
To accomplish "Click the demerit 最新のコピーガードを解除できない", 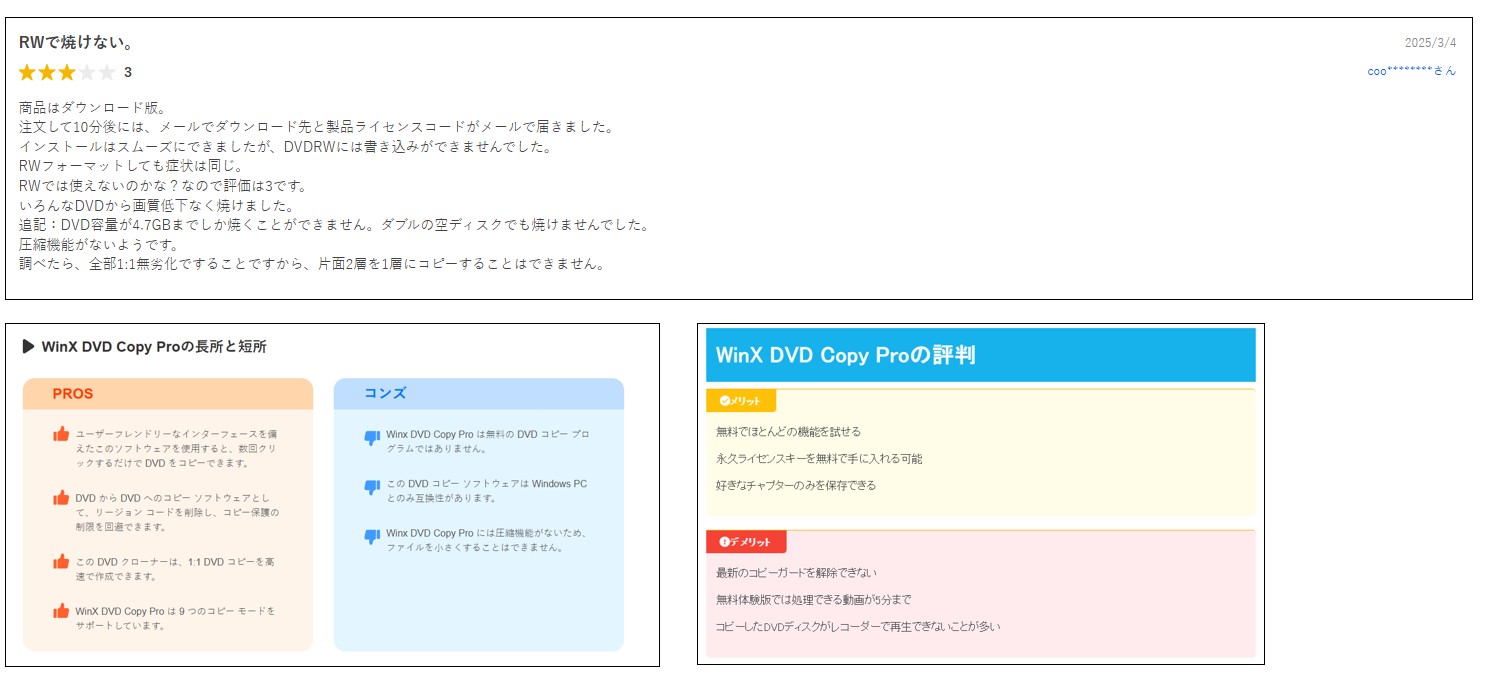I will pyautogui.click(x=796, y=573).
